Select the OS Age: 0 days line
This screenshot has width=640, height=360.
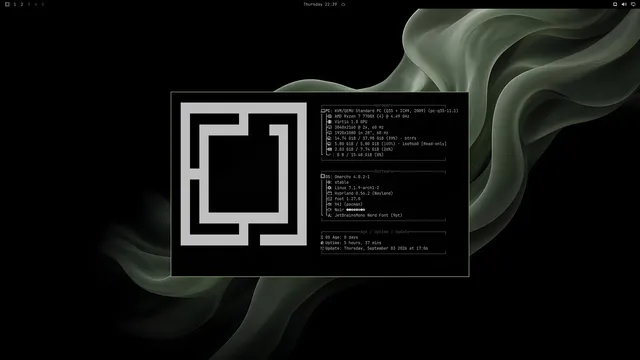point(342,237)
